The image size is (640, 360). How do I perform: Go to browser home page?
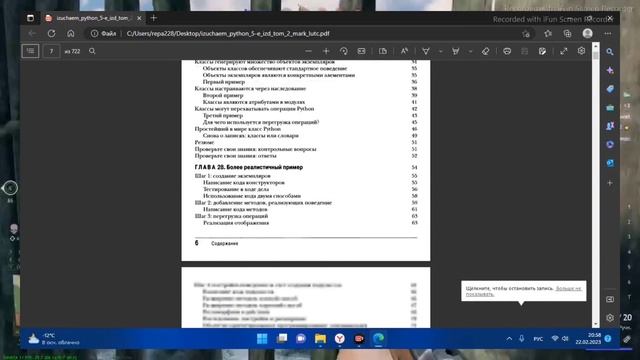click(x=71, y=33)
